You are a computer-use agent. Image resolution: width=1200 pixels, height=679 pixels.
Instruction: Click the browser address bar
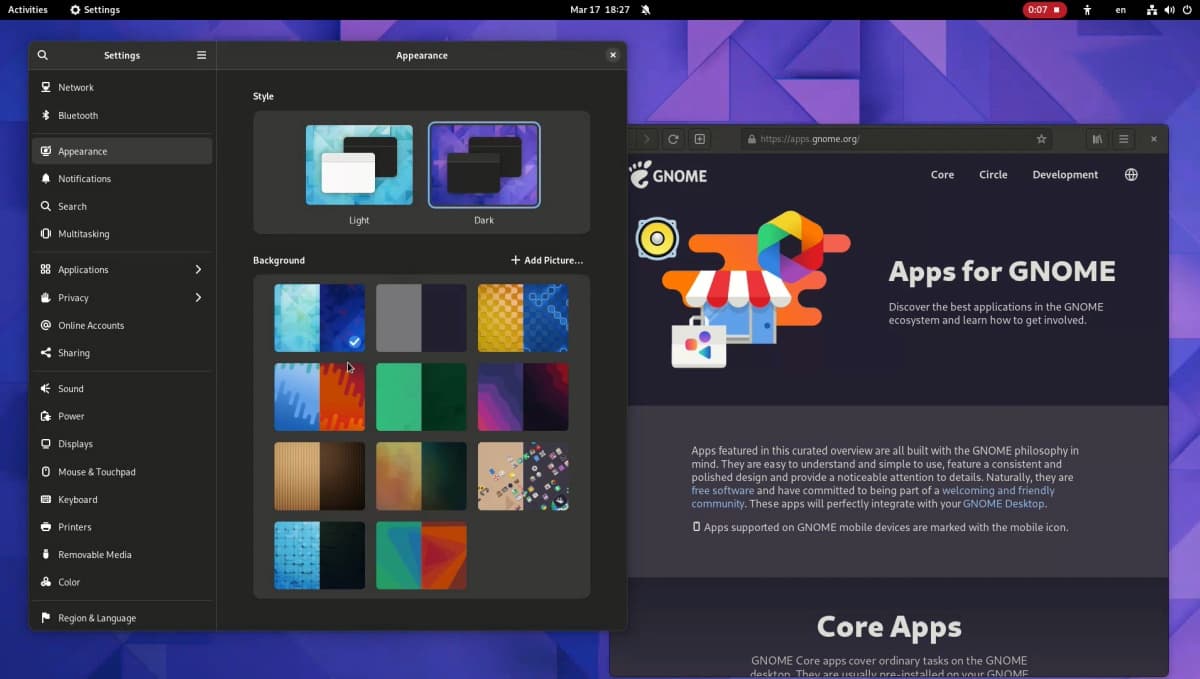(x=897, y=139)
